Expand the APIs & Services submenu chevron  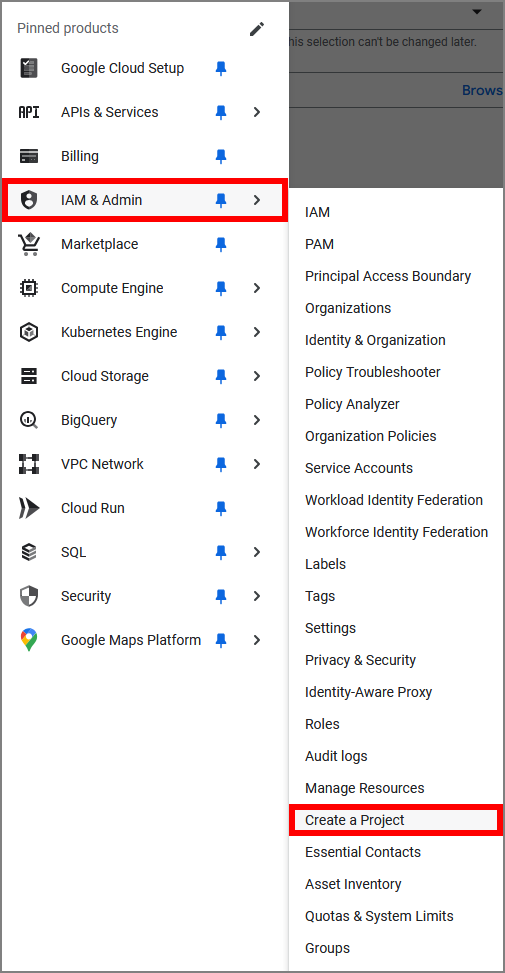(x=257, y=112)
